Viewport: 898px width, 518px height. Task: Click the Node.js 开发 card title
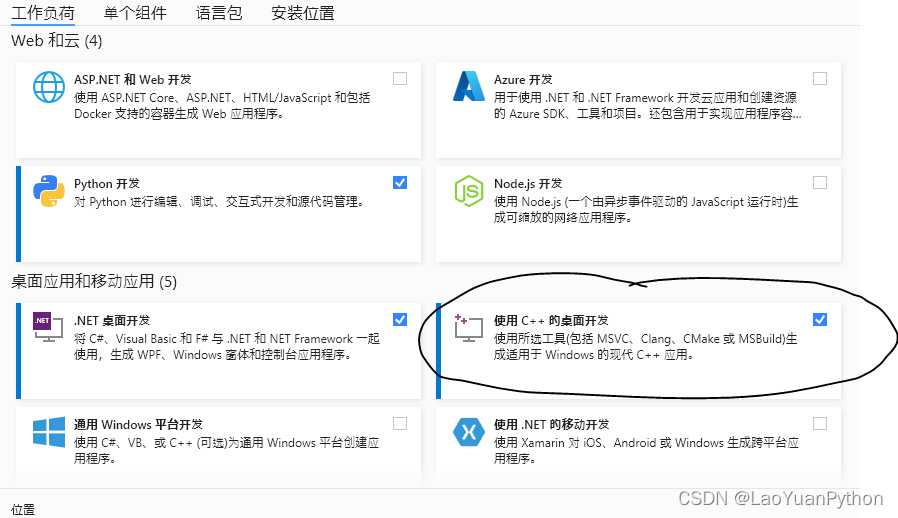coord(527,184)
